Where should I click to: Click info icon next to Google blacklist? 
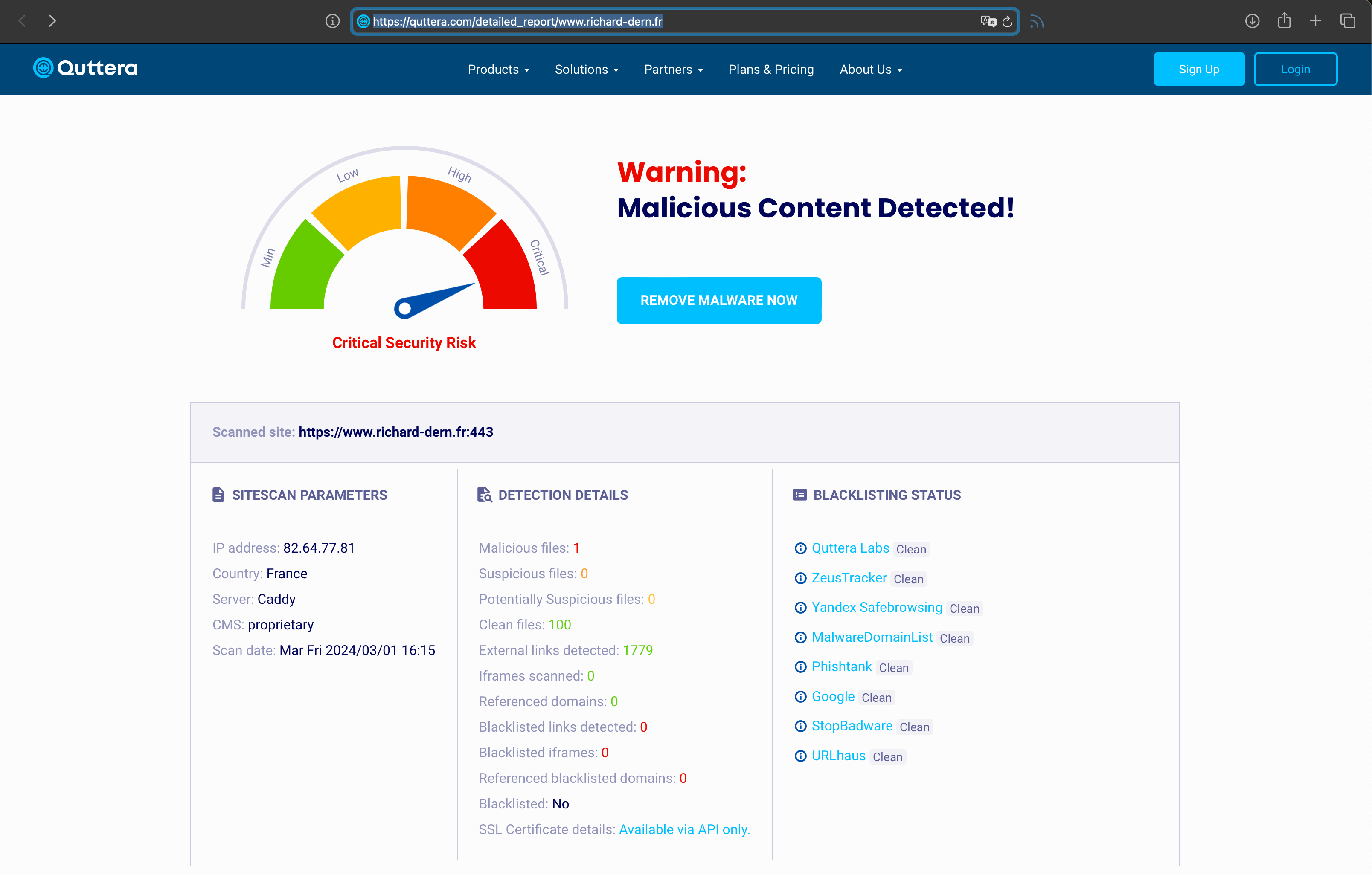pos(800,697)
